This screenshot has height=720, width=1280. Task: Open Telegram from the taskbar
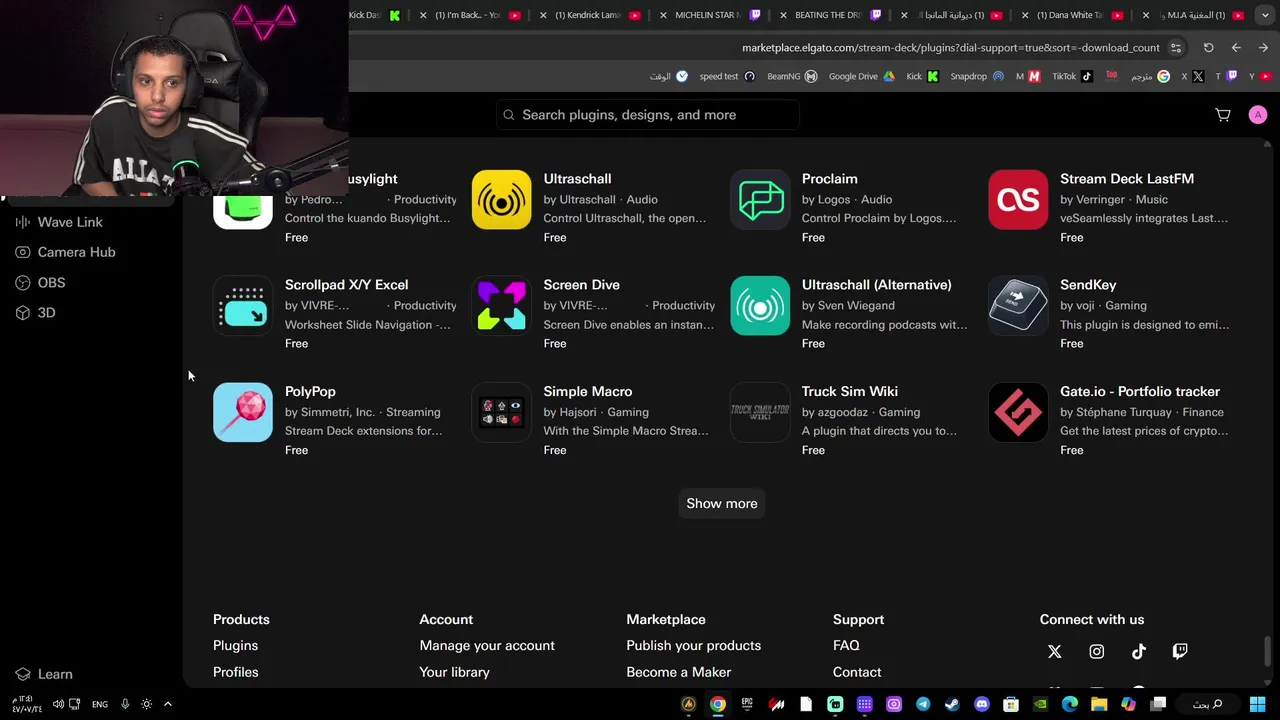(x=923, y=704)
